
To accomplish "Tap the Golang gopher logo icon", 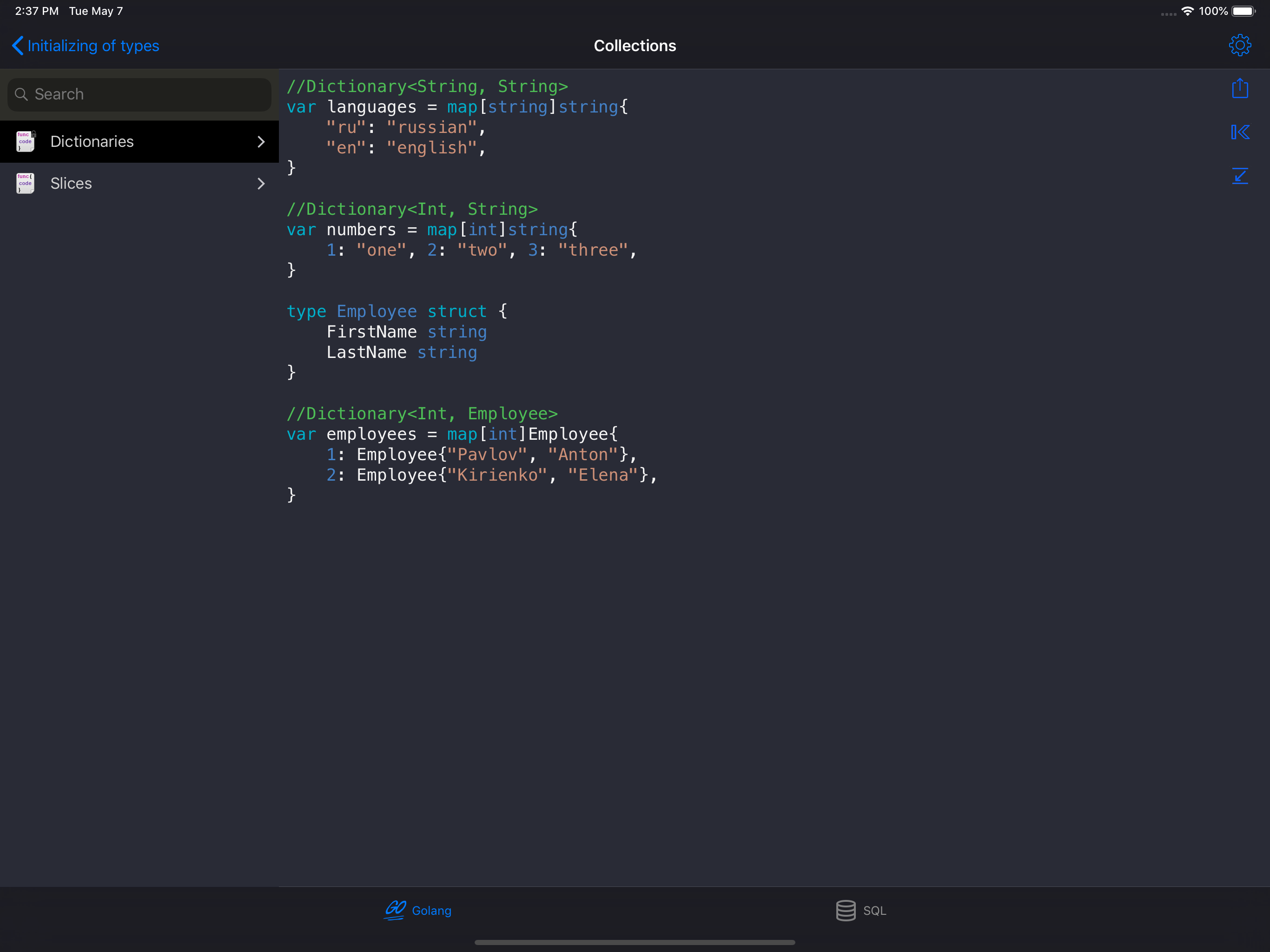I will click(395, 910).
